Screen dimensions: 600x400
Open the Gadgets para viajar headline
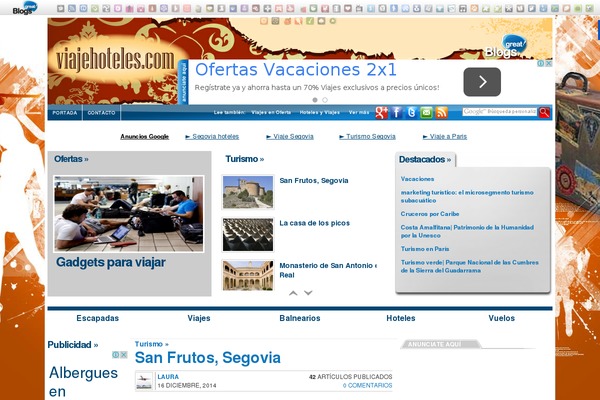(111, 262)
